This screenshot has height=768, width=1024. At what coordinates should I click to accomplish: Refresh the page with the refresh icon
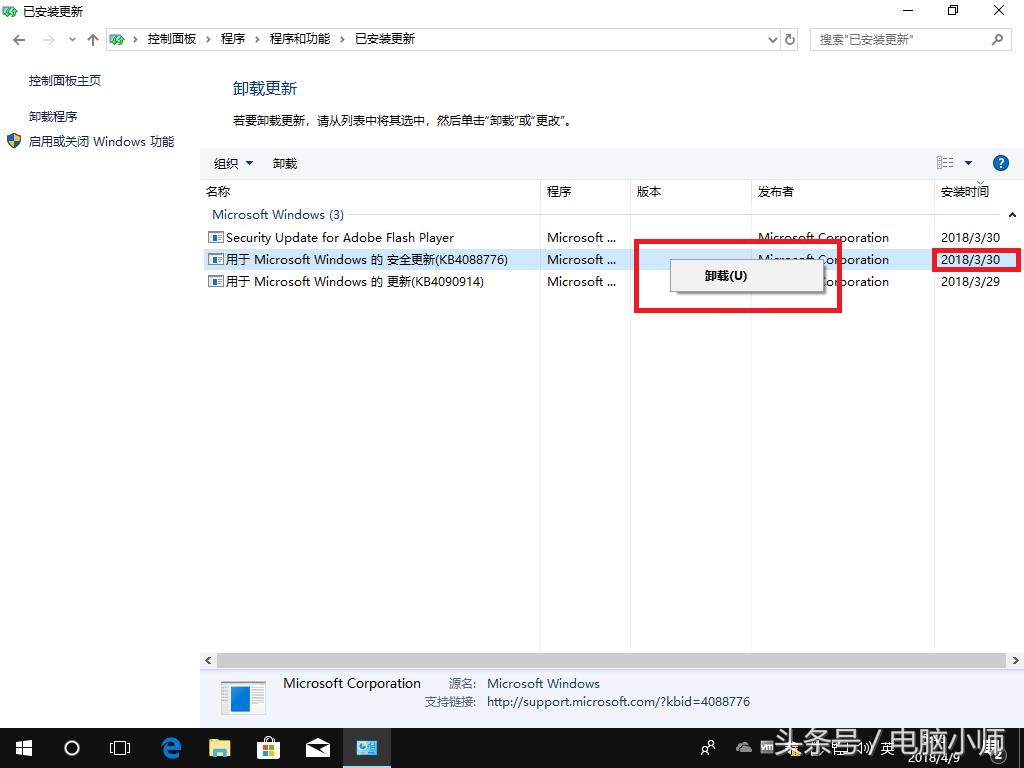point(790,38)
